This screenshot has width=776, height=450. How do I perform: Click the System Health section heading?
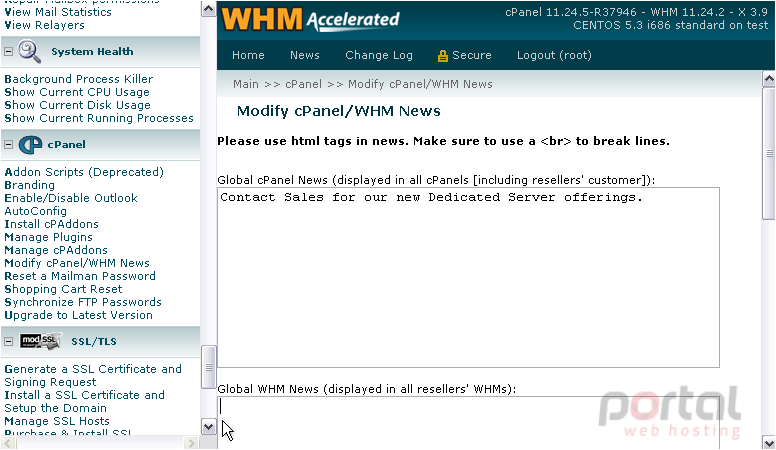(x=92, y=51)
